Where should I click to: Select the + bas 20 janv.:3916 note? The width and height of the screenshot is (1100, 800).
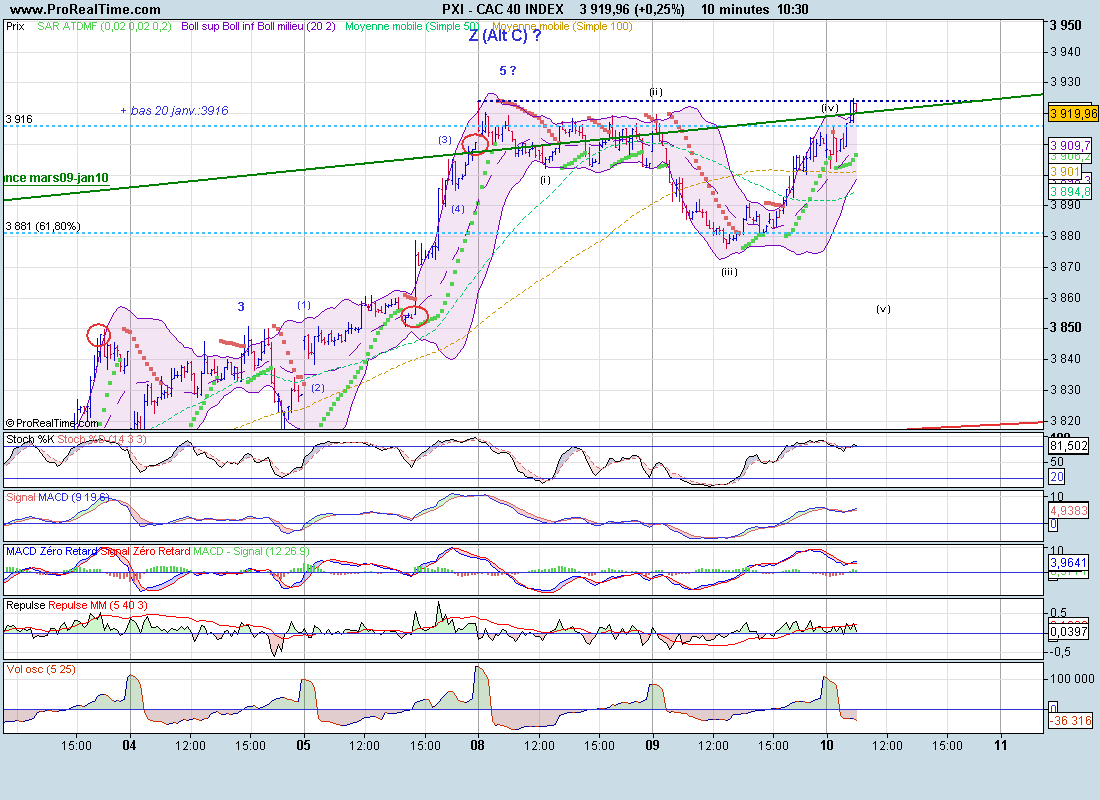click(174, 110)
